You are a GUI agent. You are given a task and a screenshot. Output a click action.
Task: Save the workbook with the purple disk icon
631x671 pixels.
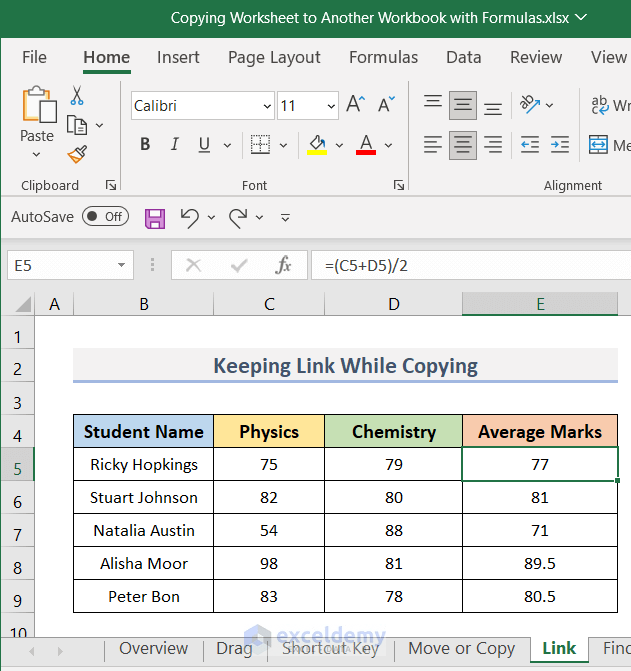coord(155,218)
